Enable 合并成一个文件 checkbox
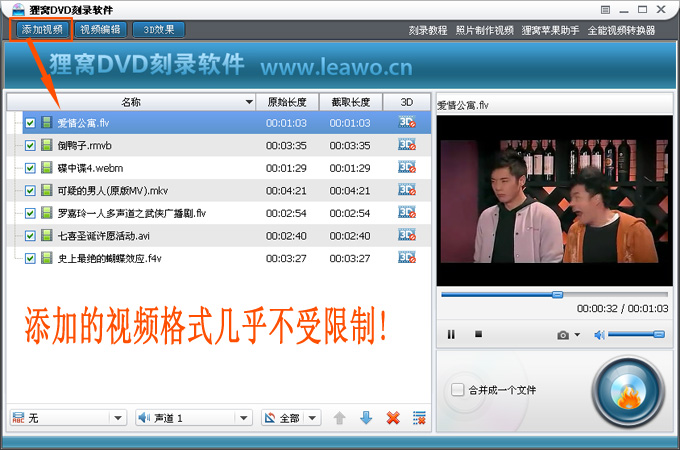The height and width of the screenshot is (450, 680). [x=457, y=390]
